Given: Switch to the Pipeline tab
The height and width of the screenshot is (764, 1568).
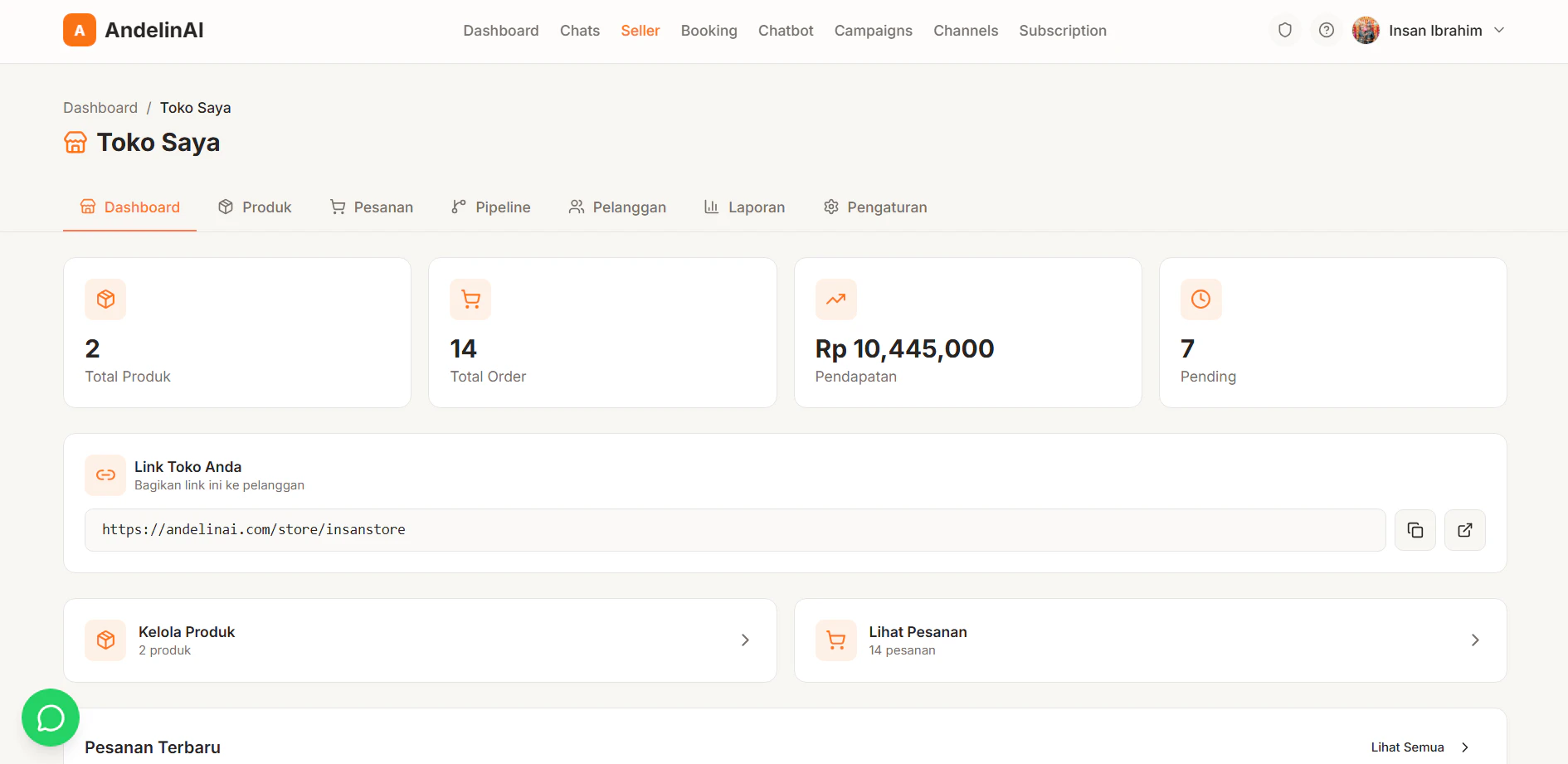Looking at the screenshot, I should pyautogui.click(x=491, y=207).
